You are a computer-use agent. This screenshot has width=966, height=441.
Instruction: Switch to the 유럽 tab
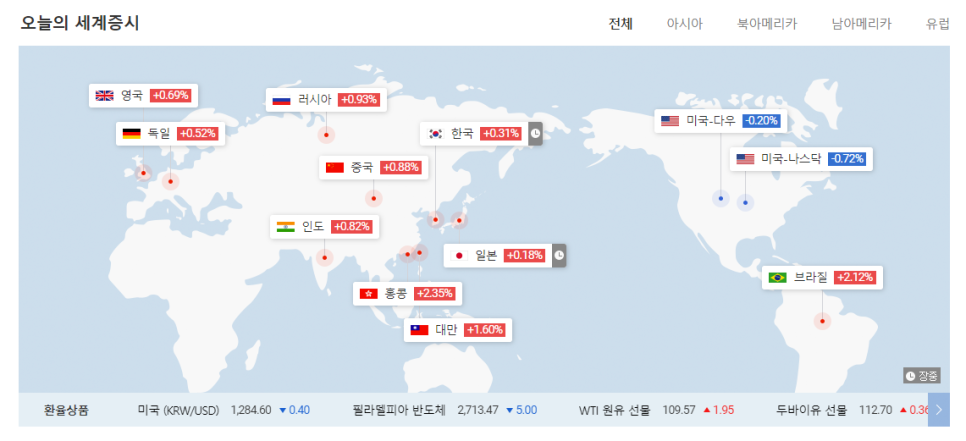point(938,25)
